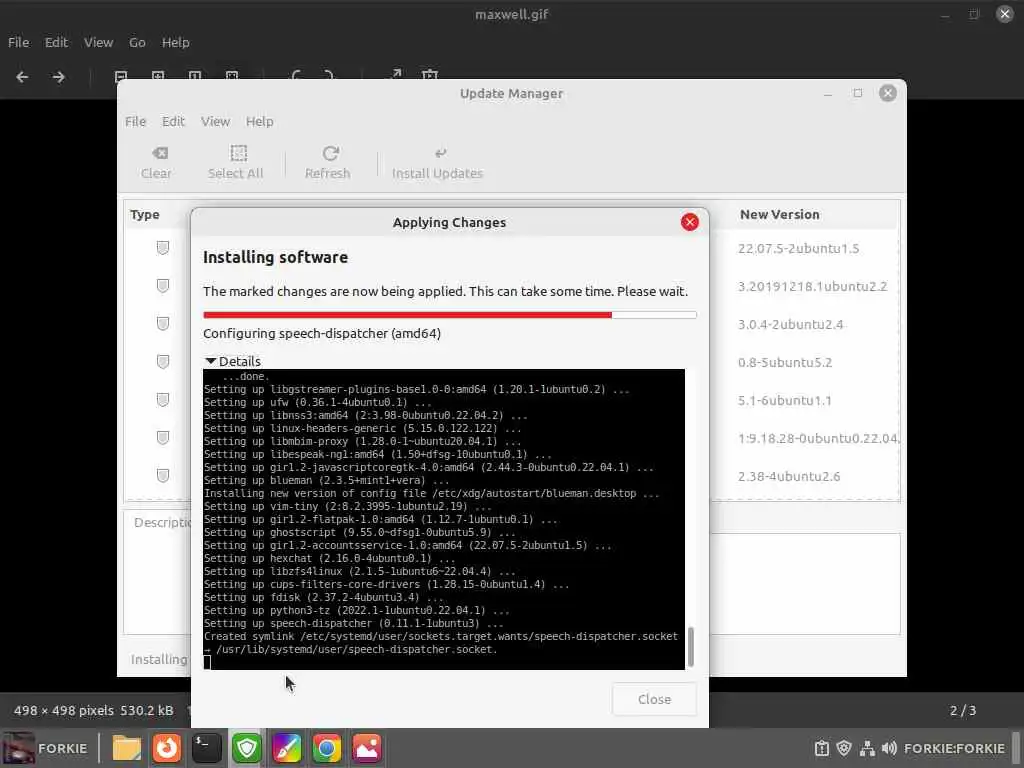The width and height of the screenshot is (1024, 768).
Task: Select version 3.20191218.1ubuntu2.2 cell
Action: point(812,286)
